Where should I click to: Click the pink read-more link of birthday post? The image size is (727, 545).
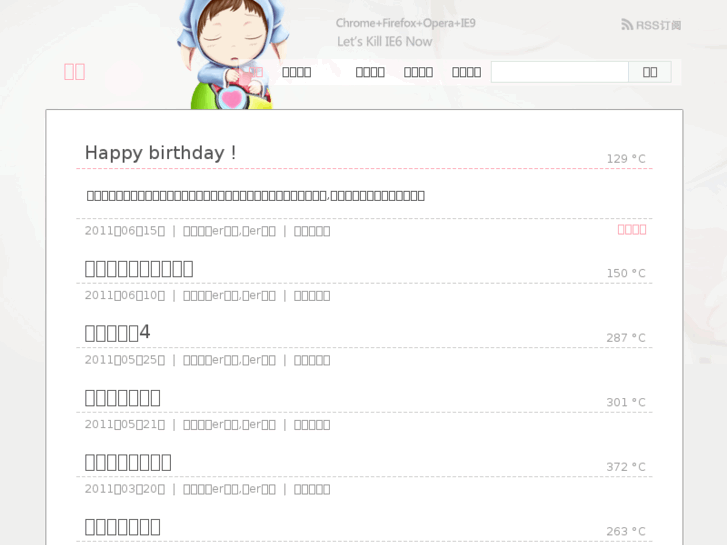pos(632,230)
